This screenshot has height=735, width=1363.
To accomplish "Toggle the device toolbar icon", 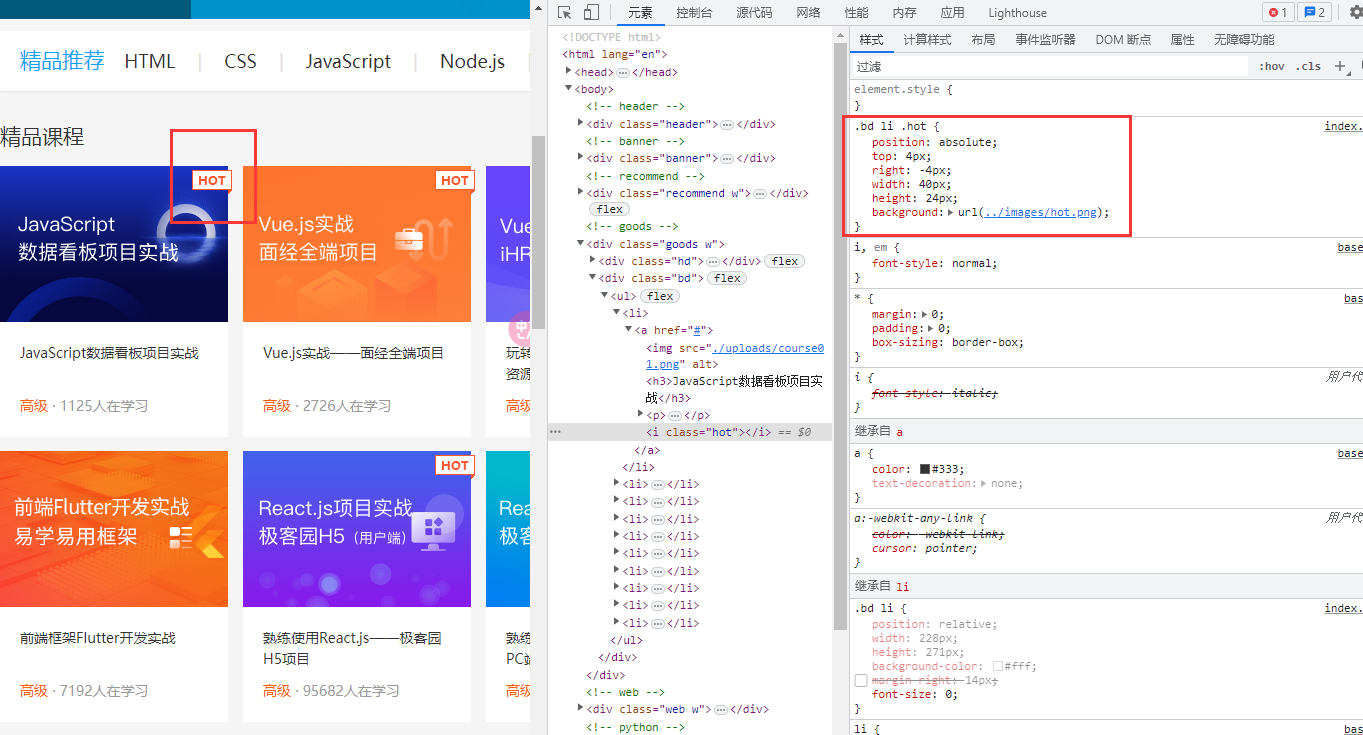I will pos(591,13).
